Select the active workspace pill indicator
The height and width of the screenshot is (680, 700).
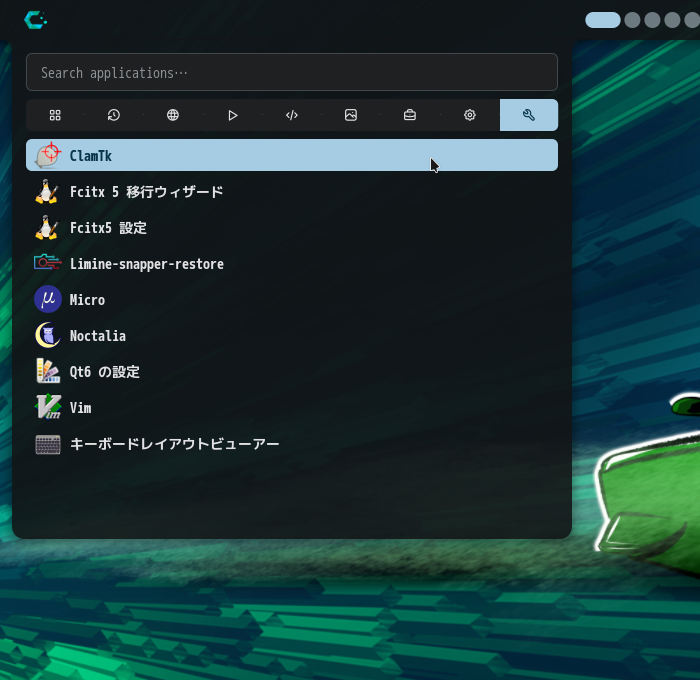603,20
